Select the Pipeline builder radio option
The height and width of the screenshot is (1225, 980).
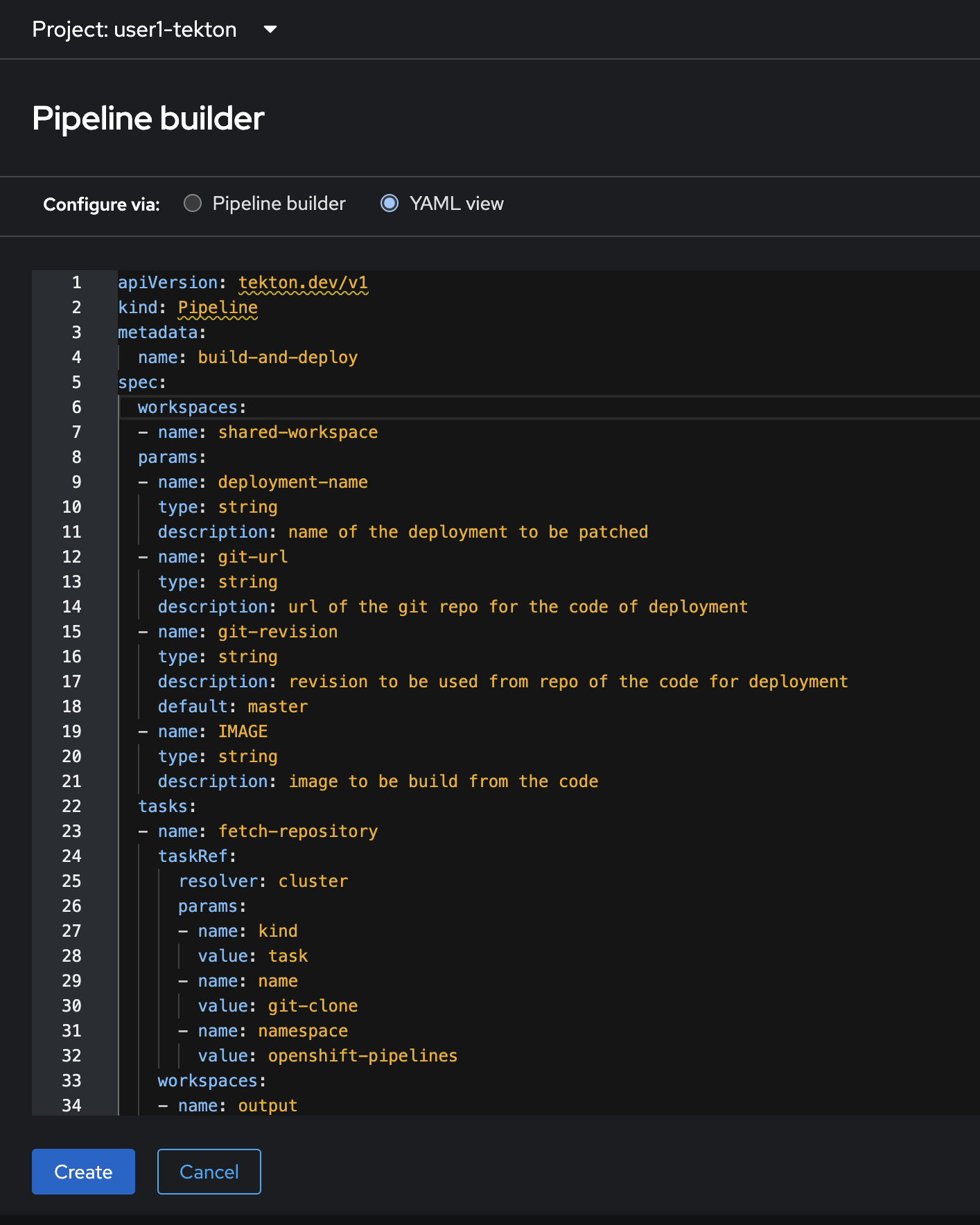[x=193, y=203]
